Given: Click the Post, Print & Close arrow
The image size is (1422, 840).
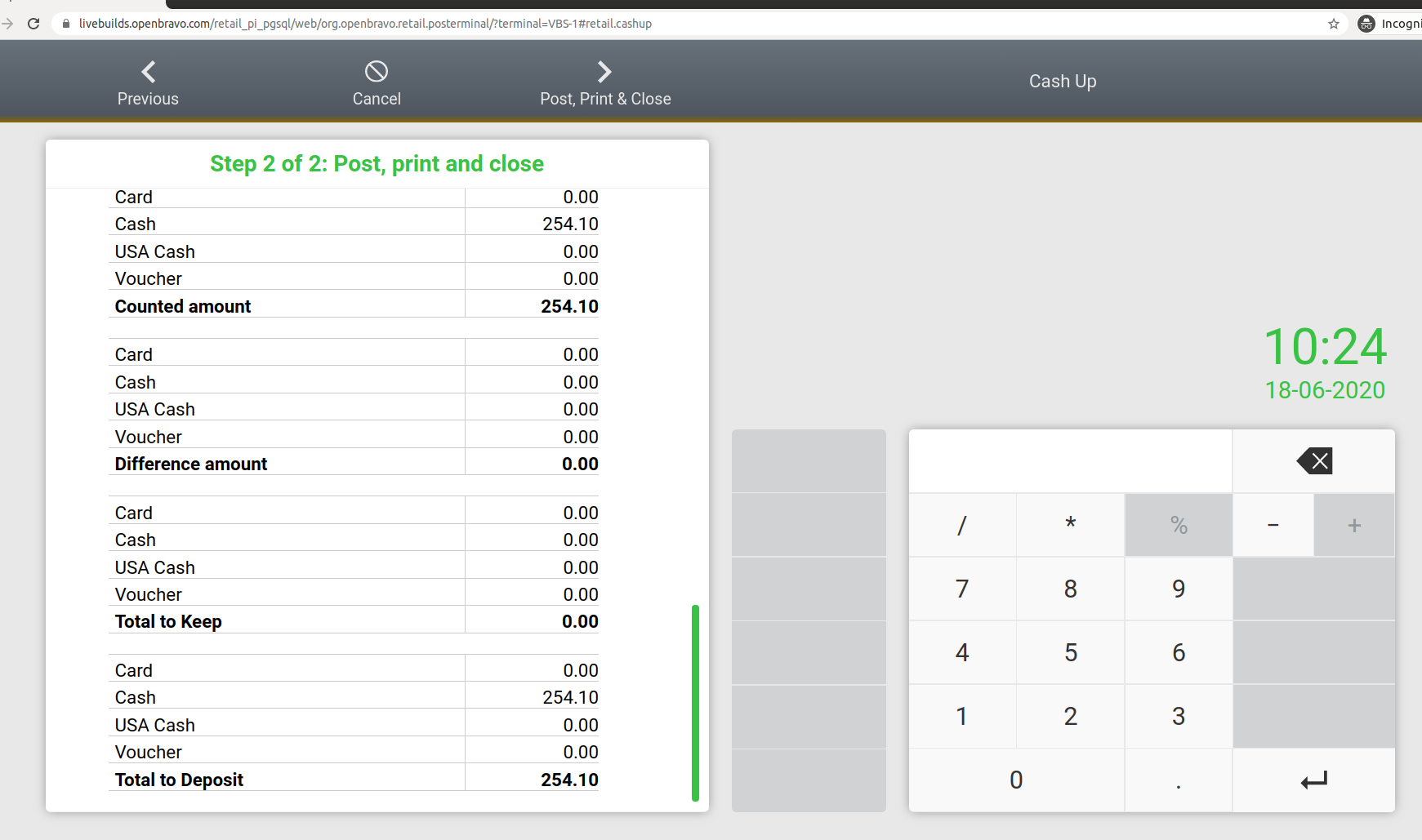Looking at the screenshot, I should click(x=604, y=72).
